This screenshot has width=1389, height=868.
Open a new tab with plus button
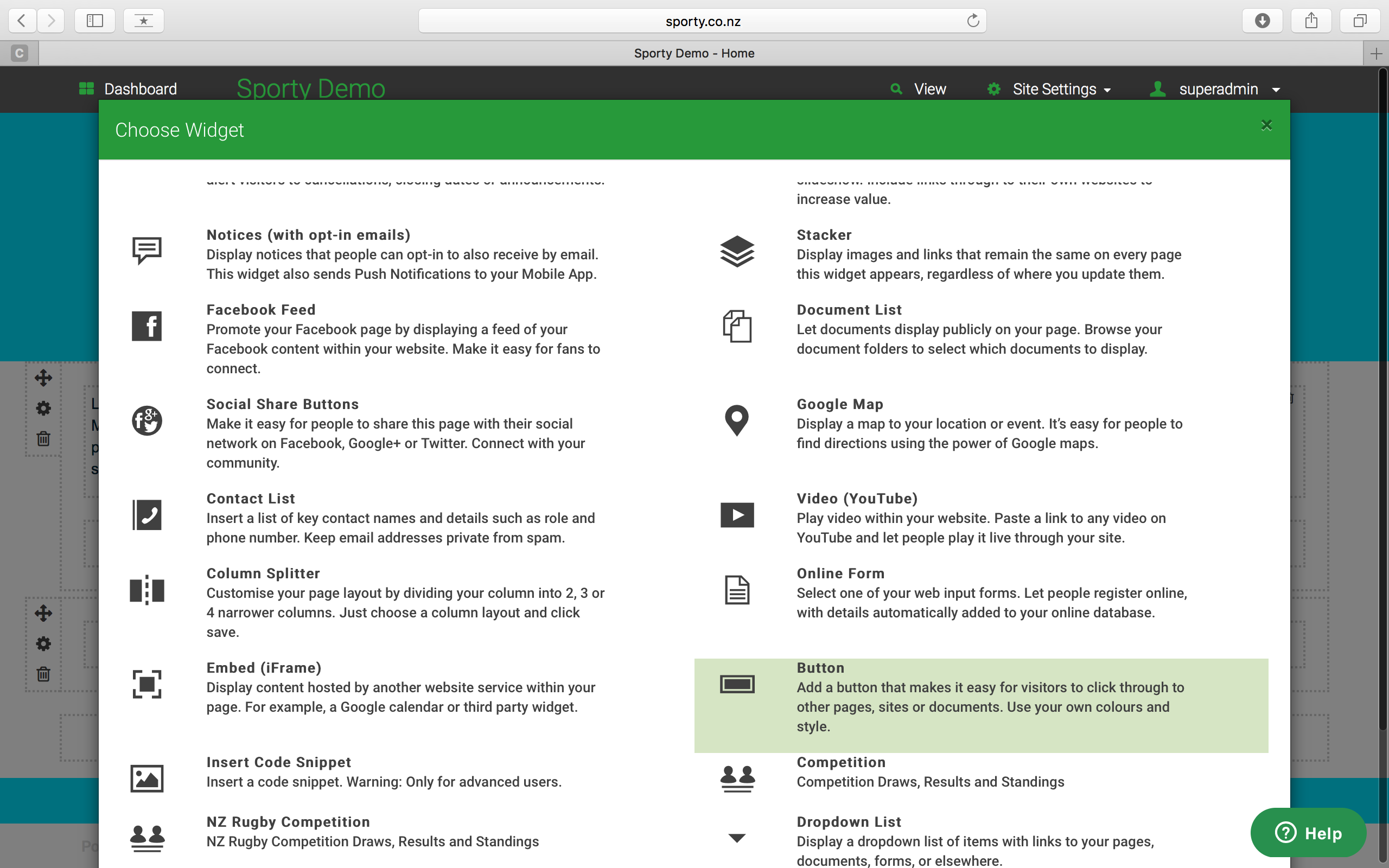click(x=1376, y=53)
